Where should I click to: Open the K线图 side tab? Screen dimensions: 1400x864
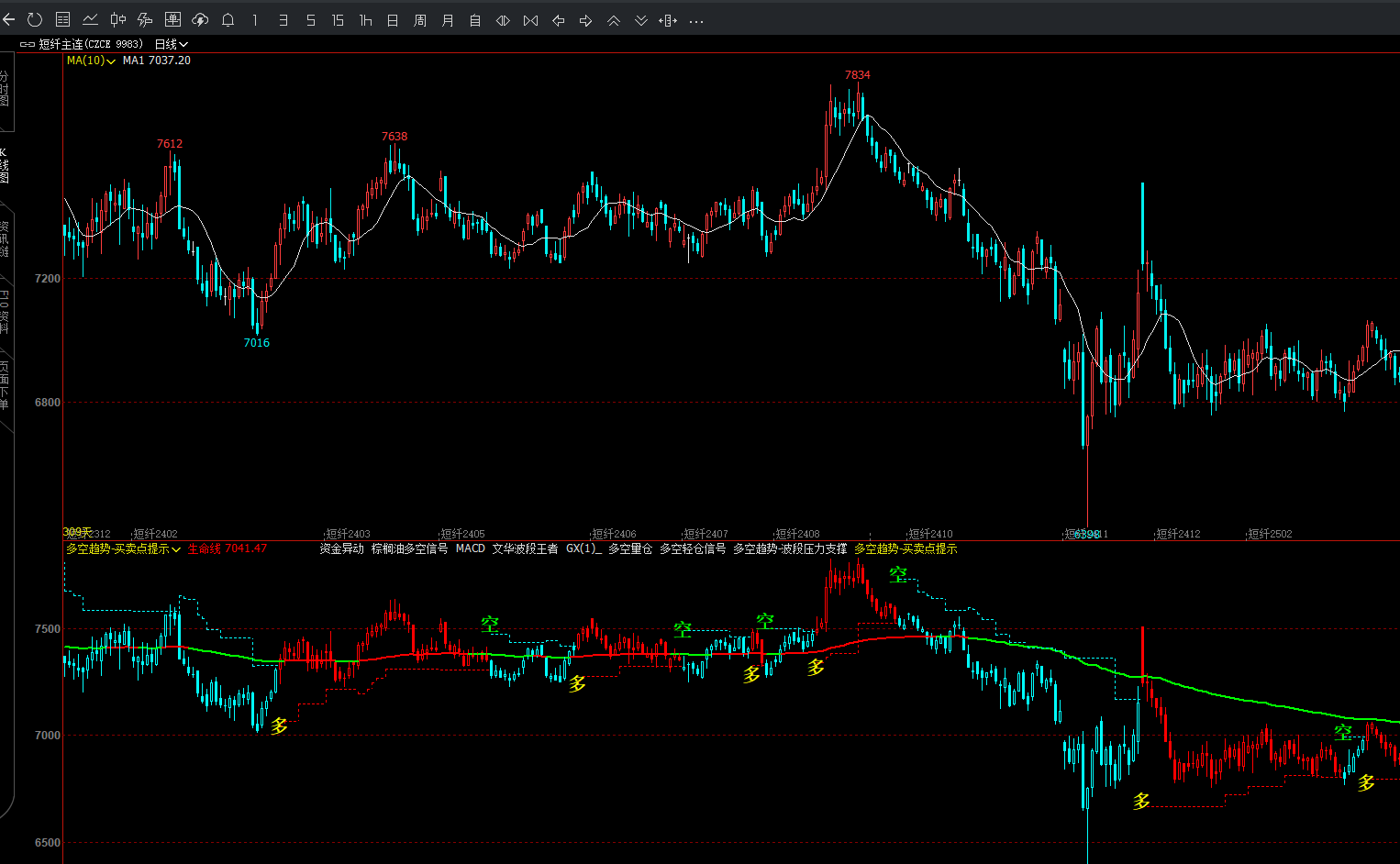[5, 165]
